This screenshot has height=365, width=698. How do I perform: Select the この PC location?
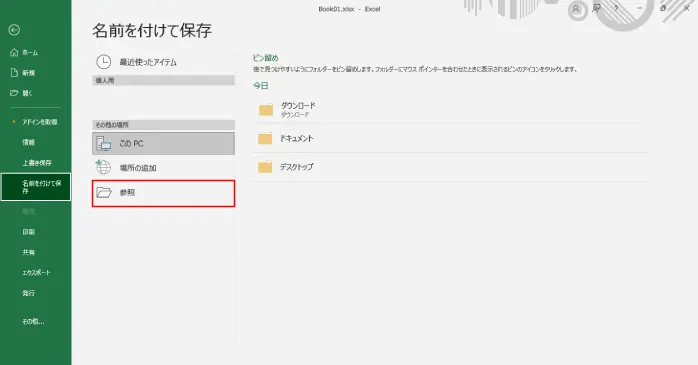pyautogui.click(x=163, y=143)
